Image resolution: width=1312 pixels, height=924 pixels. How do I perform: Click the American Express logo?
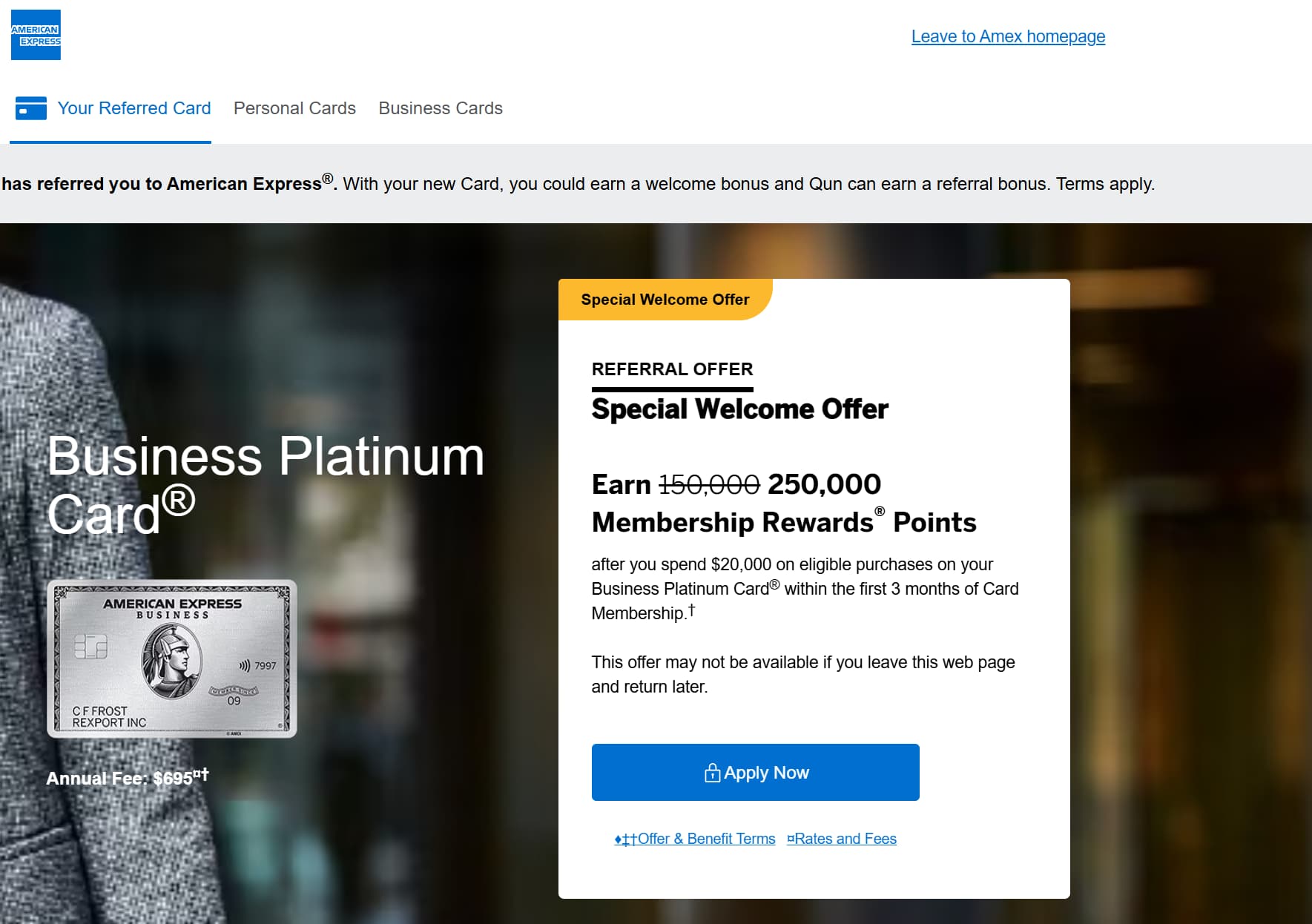[36, 35]
